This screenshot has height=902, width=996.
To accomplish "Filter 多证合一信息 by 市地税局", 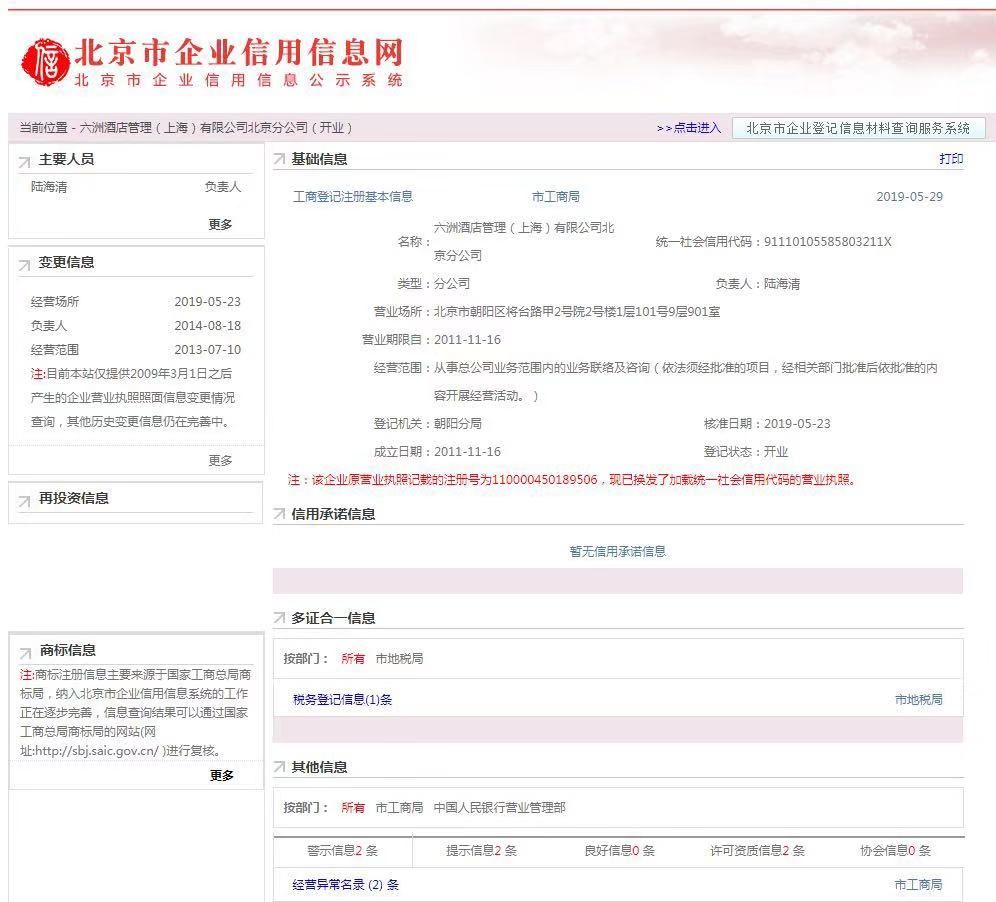I will (400, 659).
